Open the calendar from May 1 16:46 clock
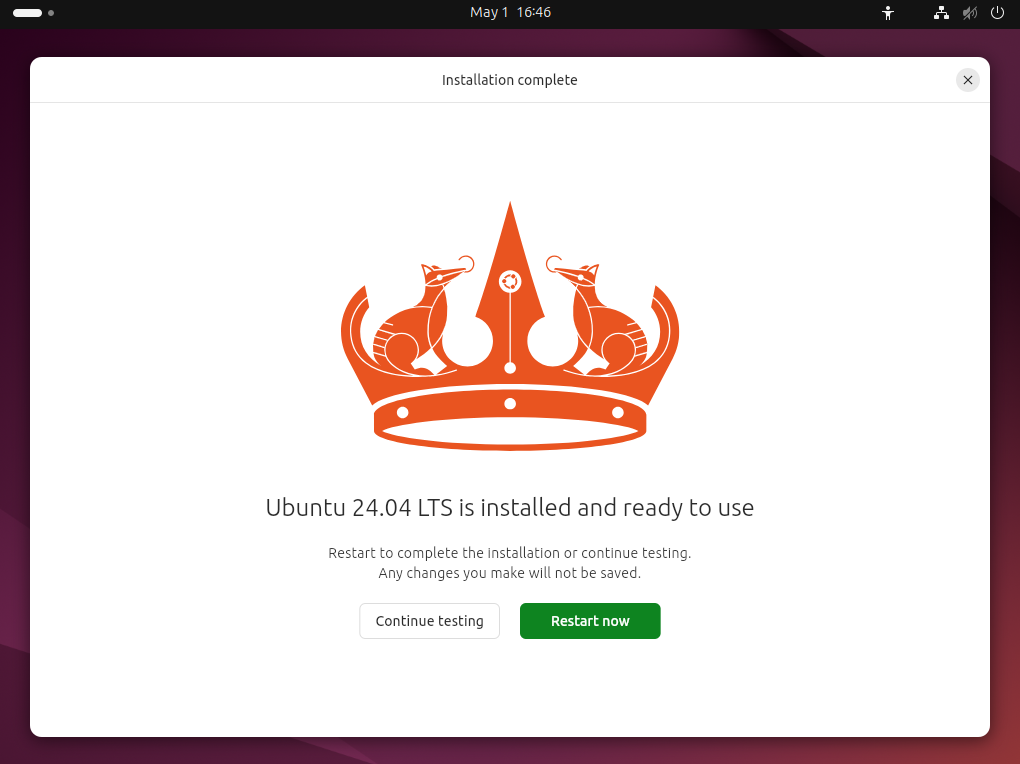 (x=510, y=13)
